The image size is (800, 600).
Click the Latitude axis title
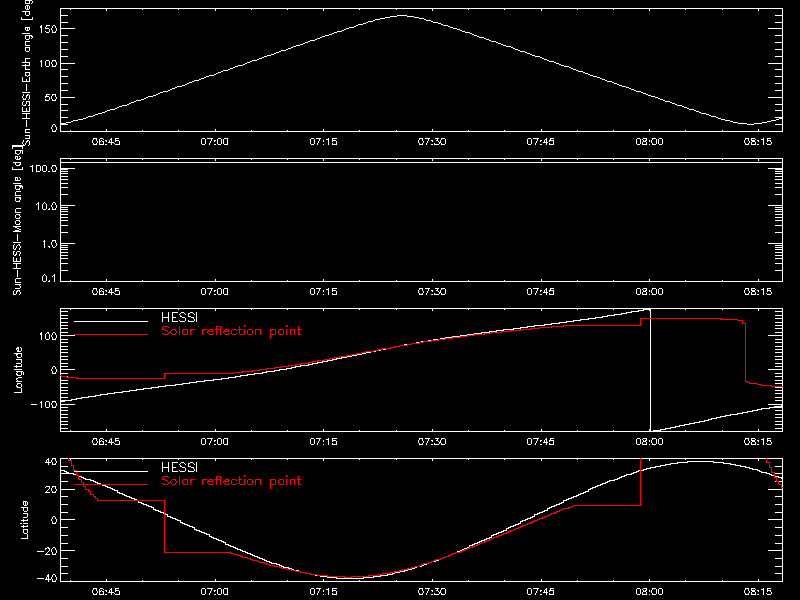click(24, 520)
